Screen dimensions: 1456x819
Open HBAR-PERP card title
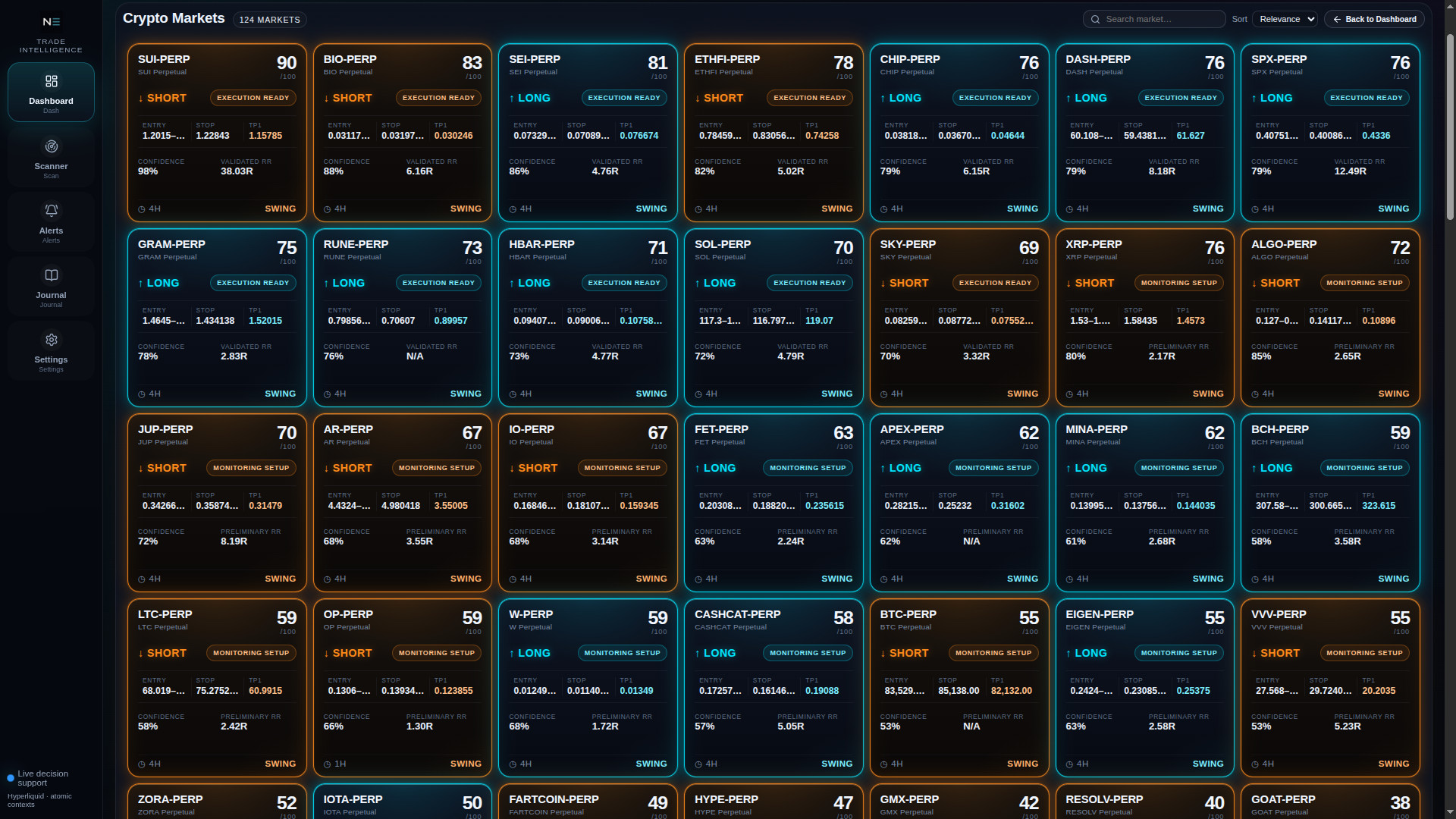pos(541,244)
